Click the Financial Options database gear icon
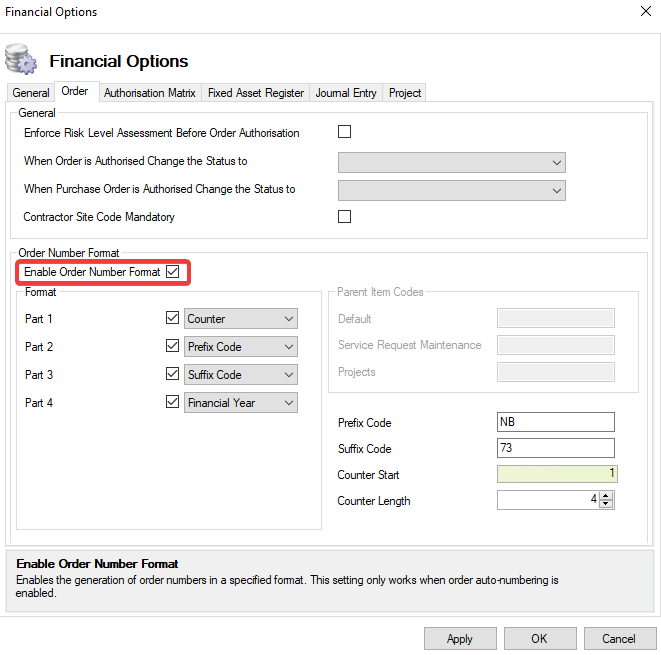This screenshot has width=661, height=655. tap(21, 59)
